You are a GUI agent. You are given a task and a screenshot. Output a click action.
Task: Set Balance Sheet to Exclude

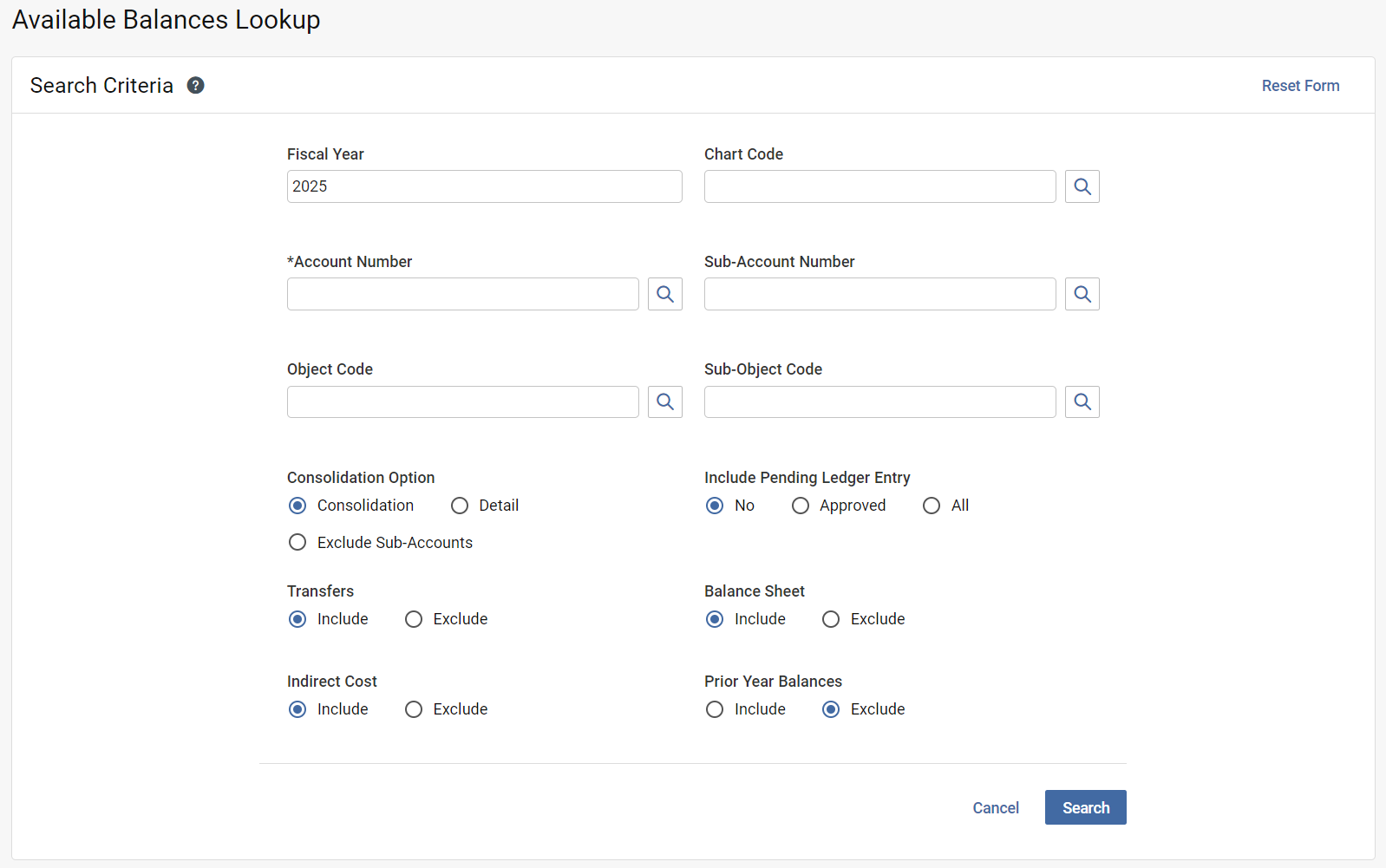coord(831,619)
